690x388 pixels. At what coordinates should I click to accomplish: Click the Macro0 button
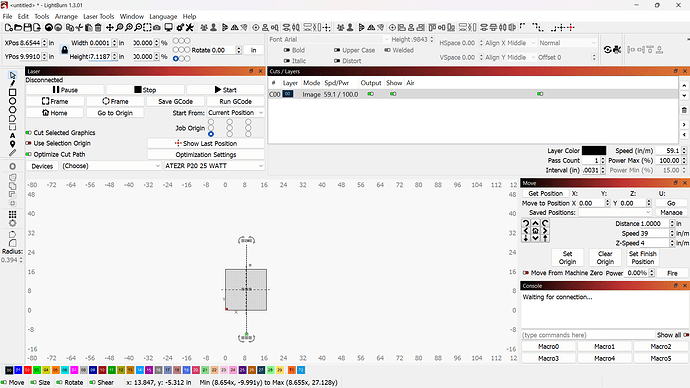548,346
